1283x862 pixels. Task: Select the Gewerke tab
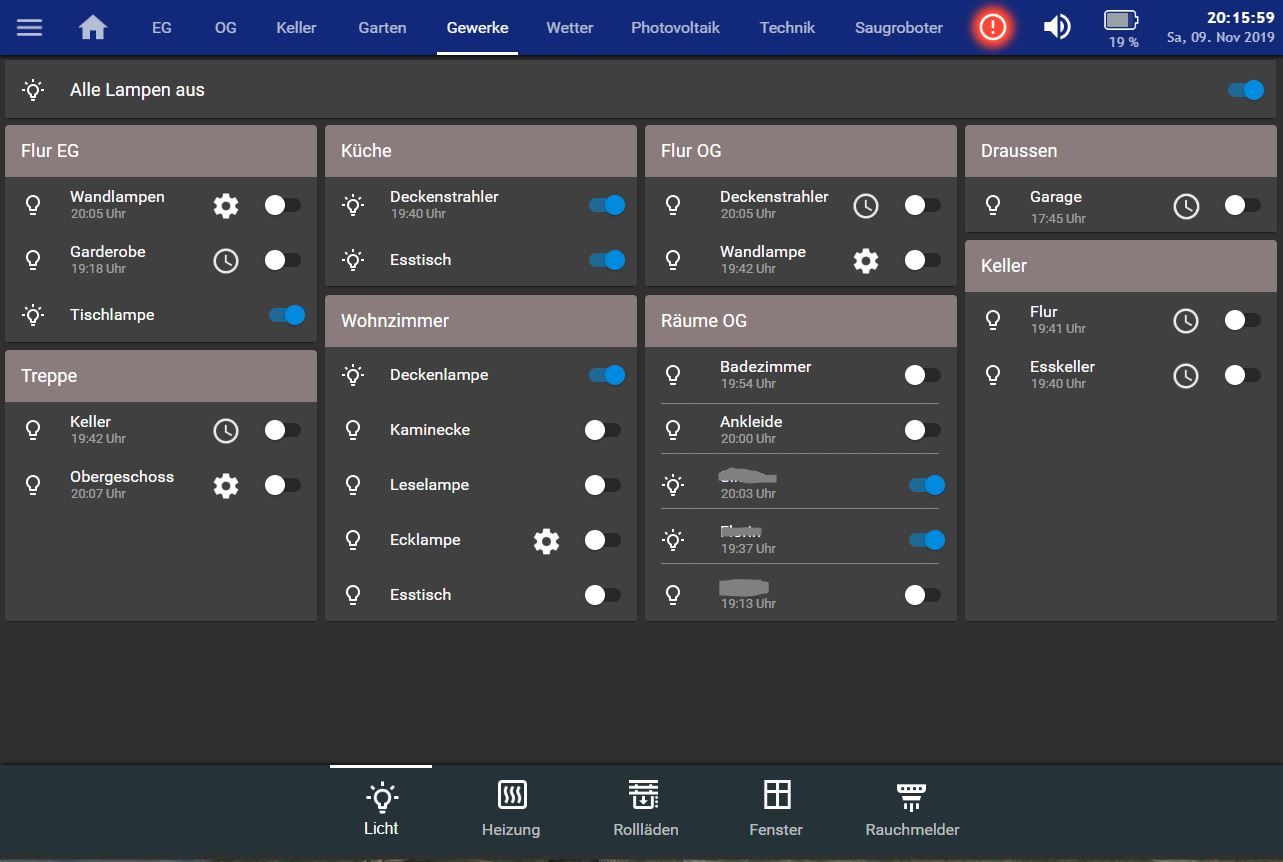pos(477,28)
